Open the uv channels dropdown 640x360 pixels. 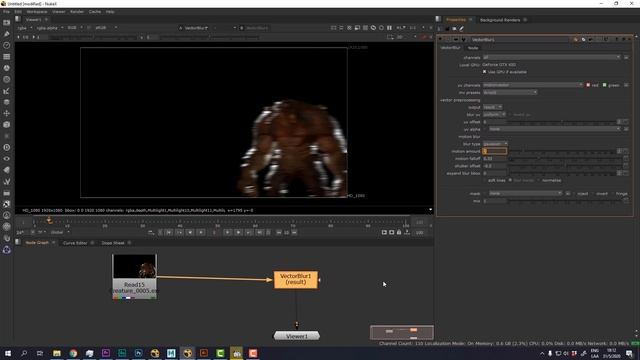(533, 85)
